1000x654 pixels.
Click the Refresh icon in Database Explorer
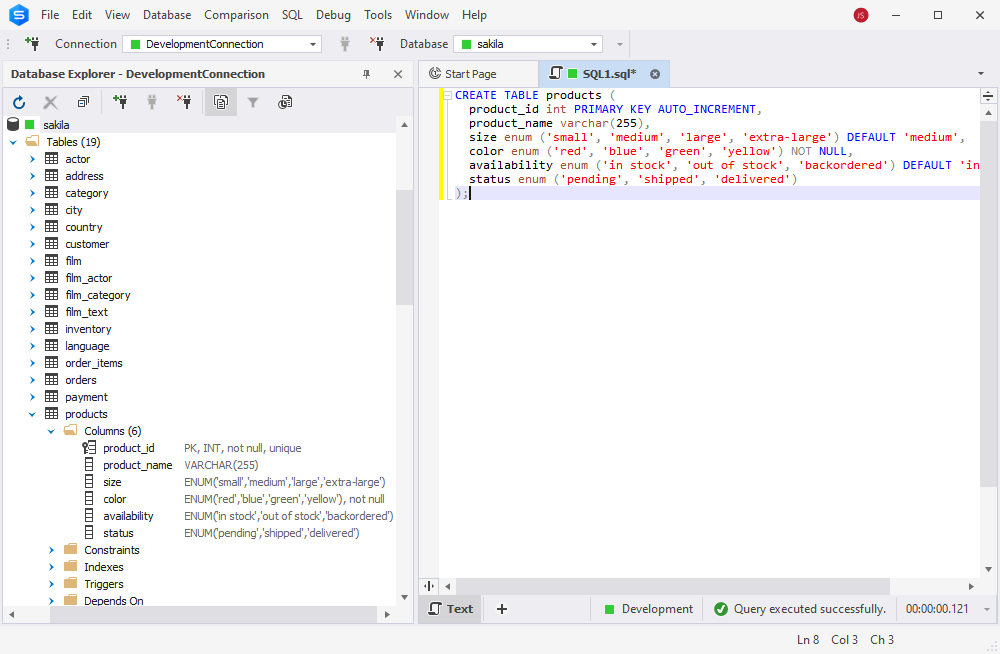(x=19, y=102)
